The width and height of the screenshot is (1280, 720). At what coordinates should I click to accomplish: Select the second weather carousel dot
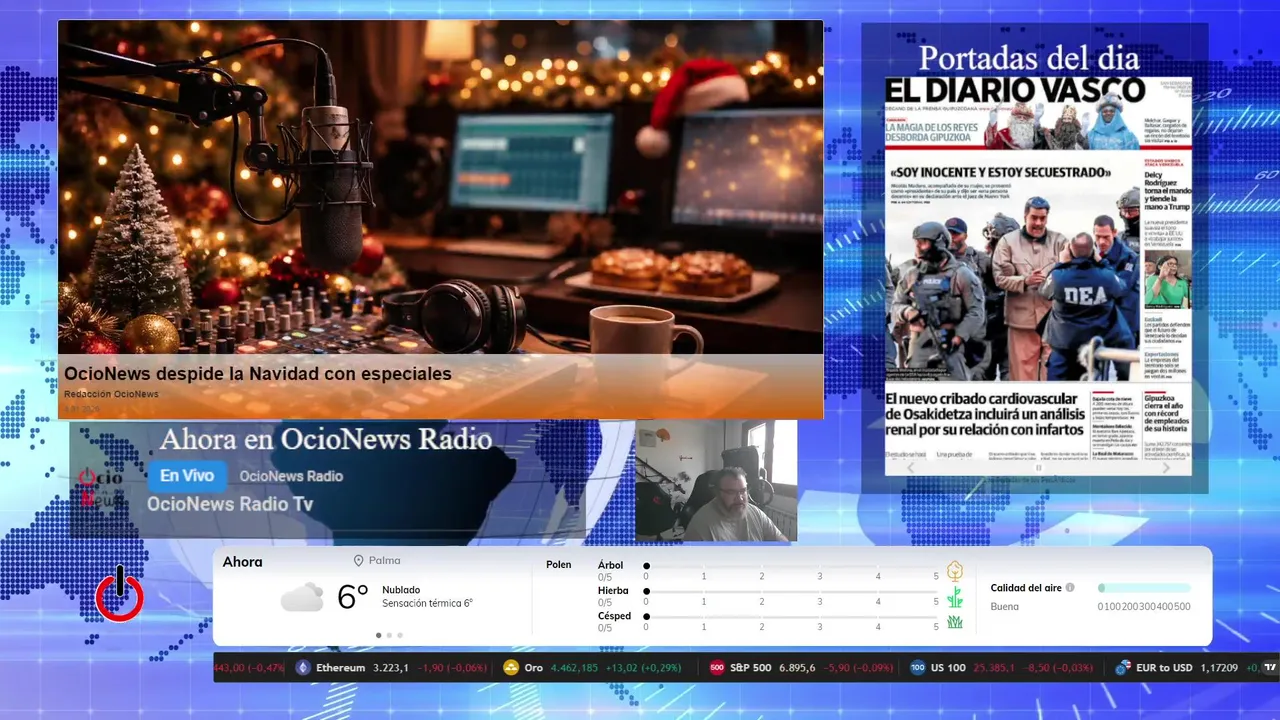[389, 635]
